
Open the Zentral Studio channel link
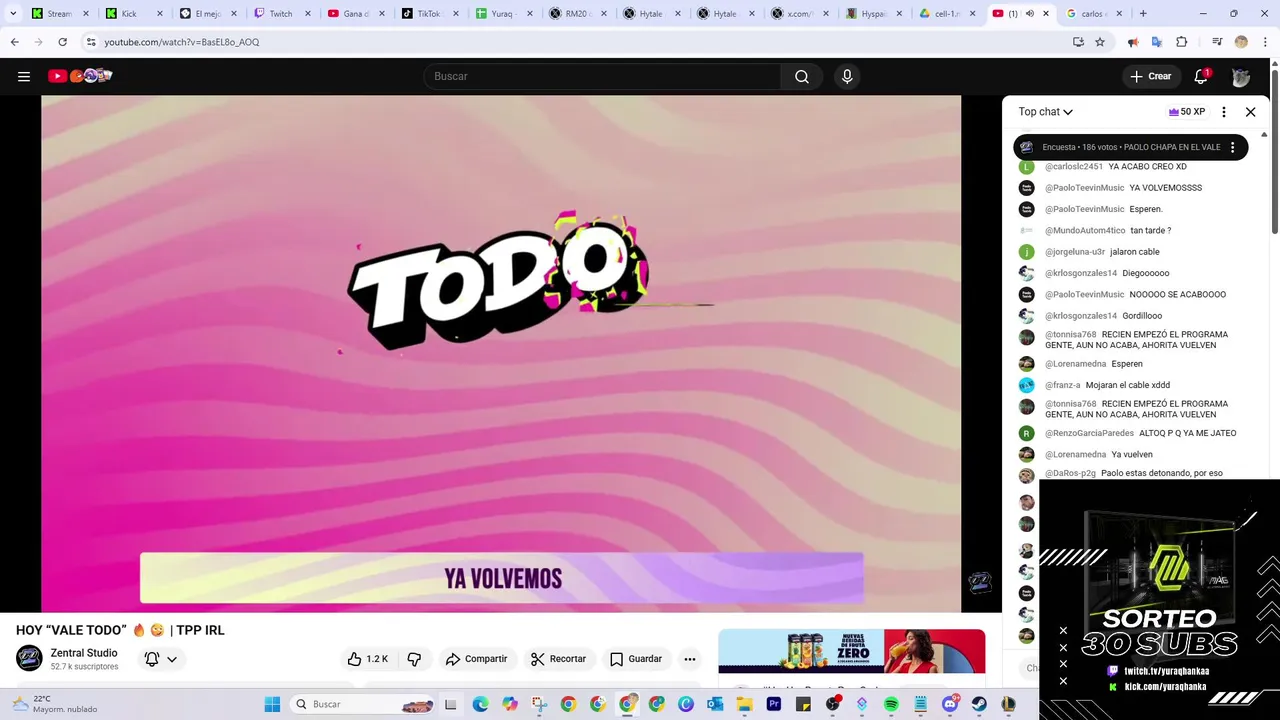coord(84,653)
